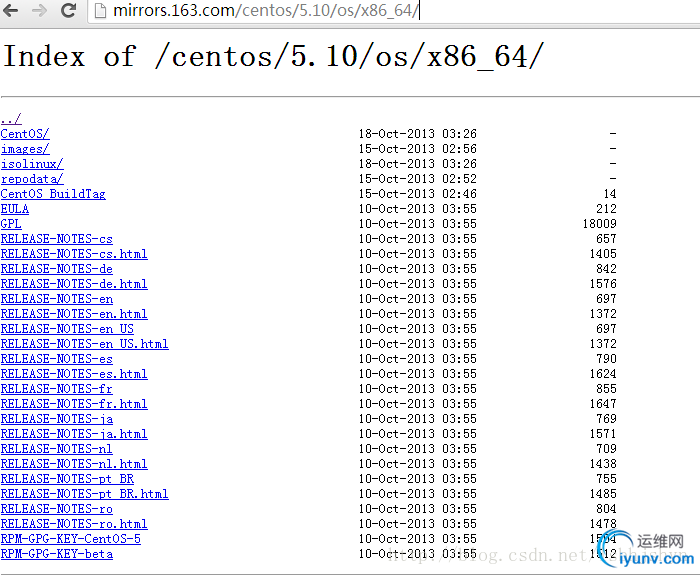Open the CentOS/ directory
The width and height of the screenshot is (700, 575).
pyautogui.click(x=25, y=133)
